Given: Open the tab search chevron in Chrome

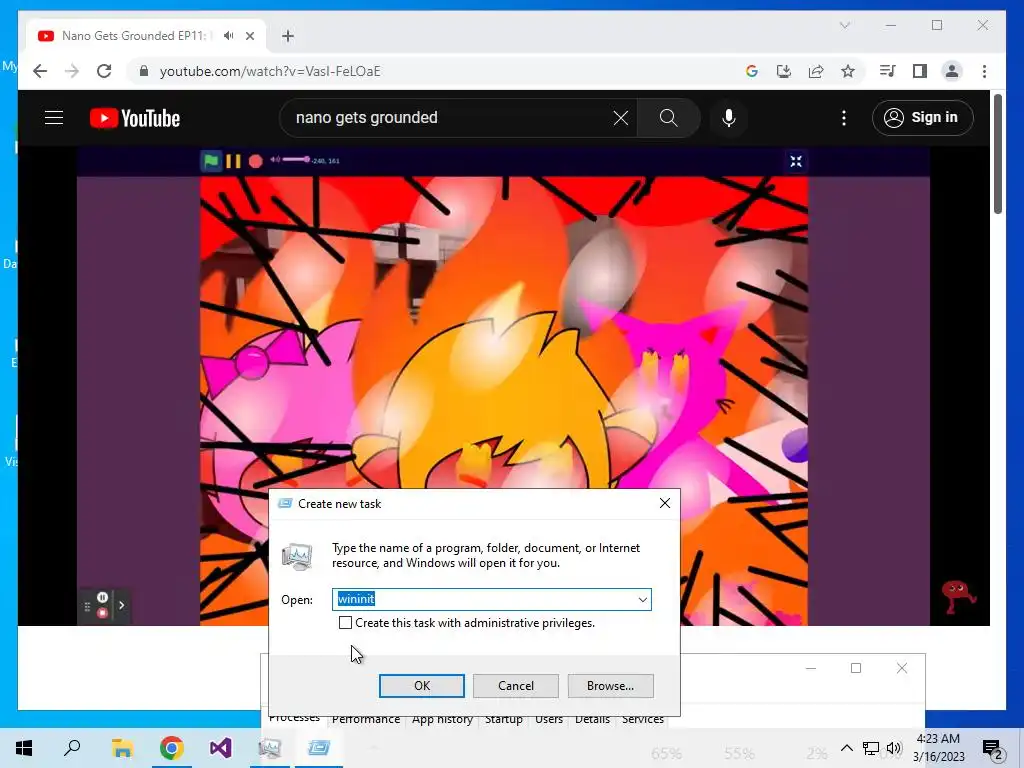Looking at the screenshot, I should (x=844, y=25).
